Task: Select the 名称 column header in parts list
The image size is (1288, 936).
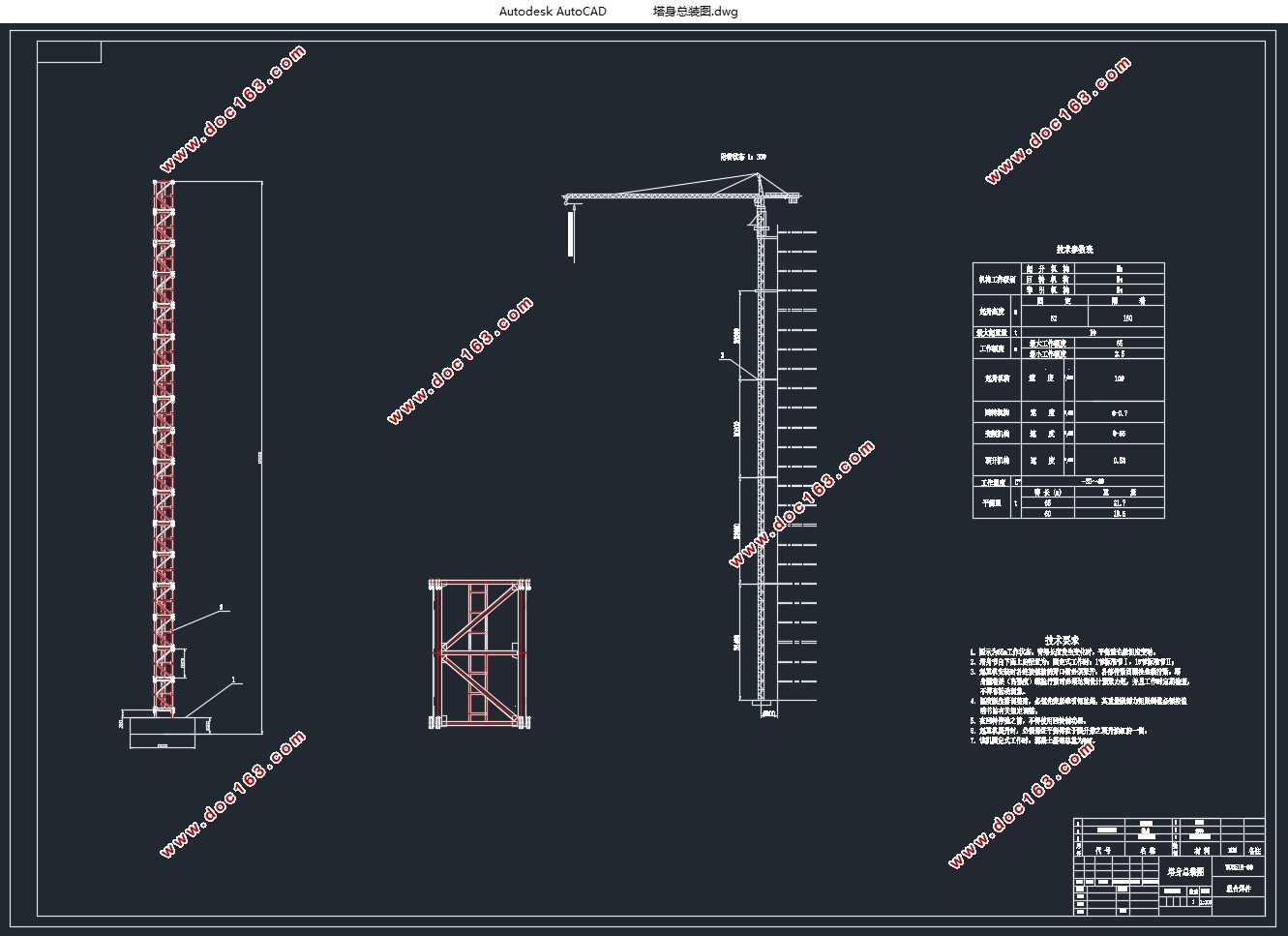Action: click(x=1146, y=850)
